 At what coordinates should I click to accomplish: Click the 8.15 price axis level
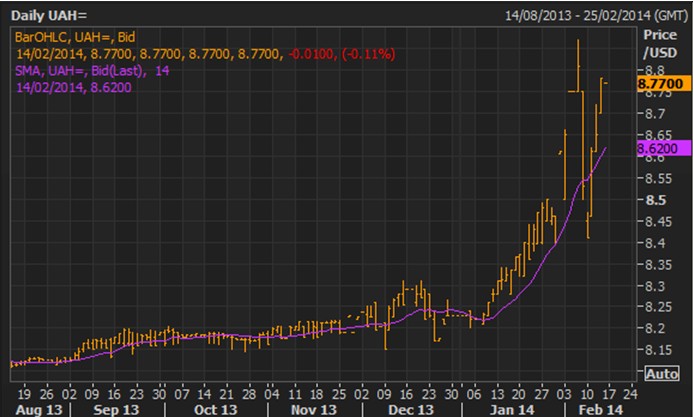(x=656, y=350)
